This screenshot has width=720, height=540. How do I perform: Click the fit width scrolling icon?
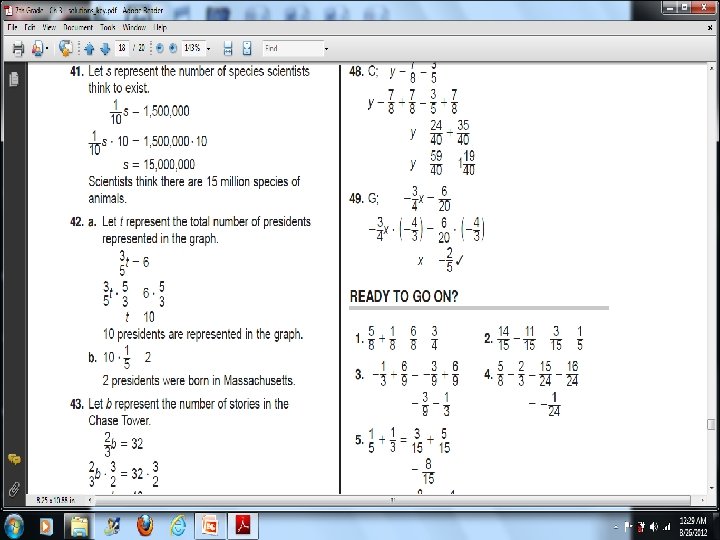pyautogui.click(x=228, y=48)
